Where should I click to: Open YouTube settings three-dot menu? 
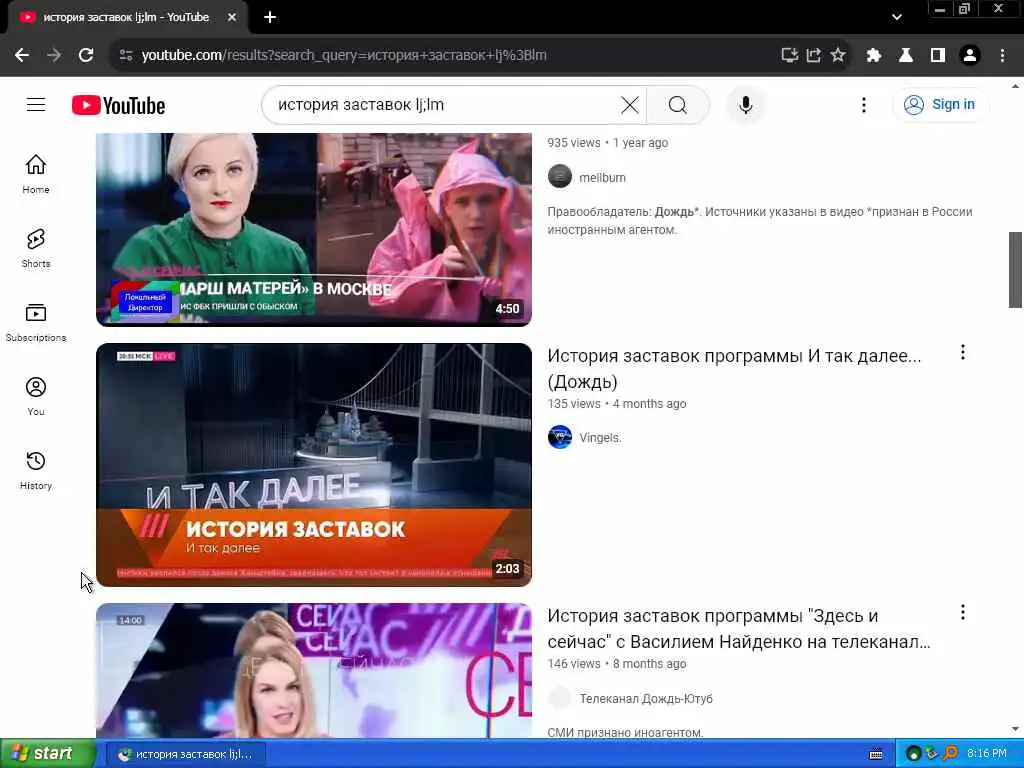pyautogui.click(x=863, y=104)
